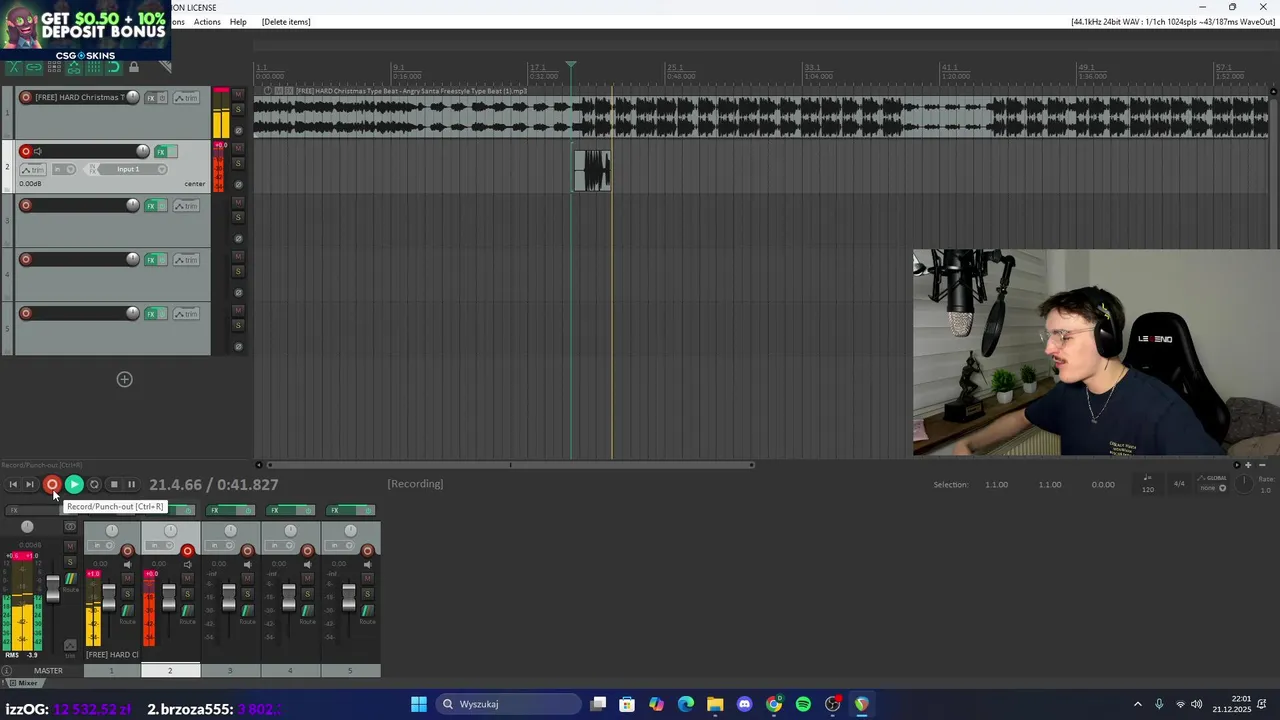The width and height of the screenshot is (1280, 720).
Task: Open the FX chain on track 4
Action: pyautogui.click(x=151, y=260)
